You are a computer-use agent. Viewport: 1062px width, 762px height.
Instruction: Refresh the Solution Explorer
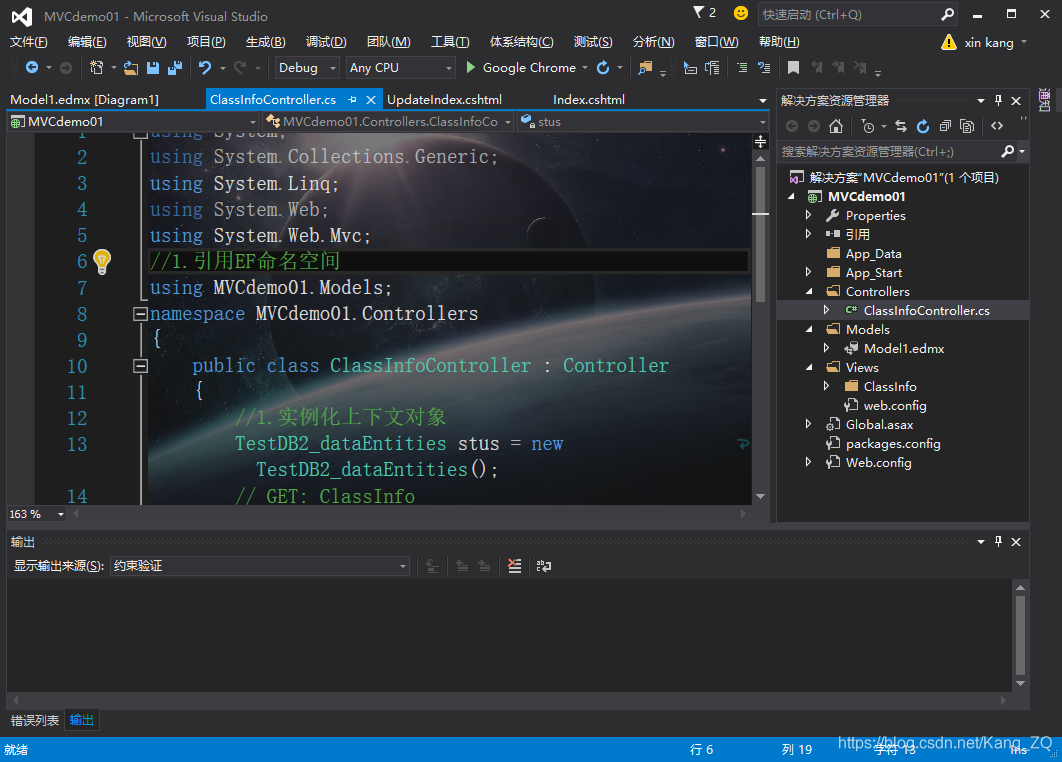pyautogui.click(x=922, y=126)
